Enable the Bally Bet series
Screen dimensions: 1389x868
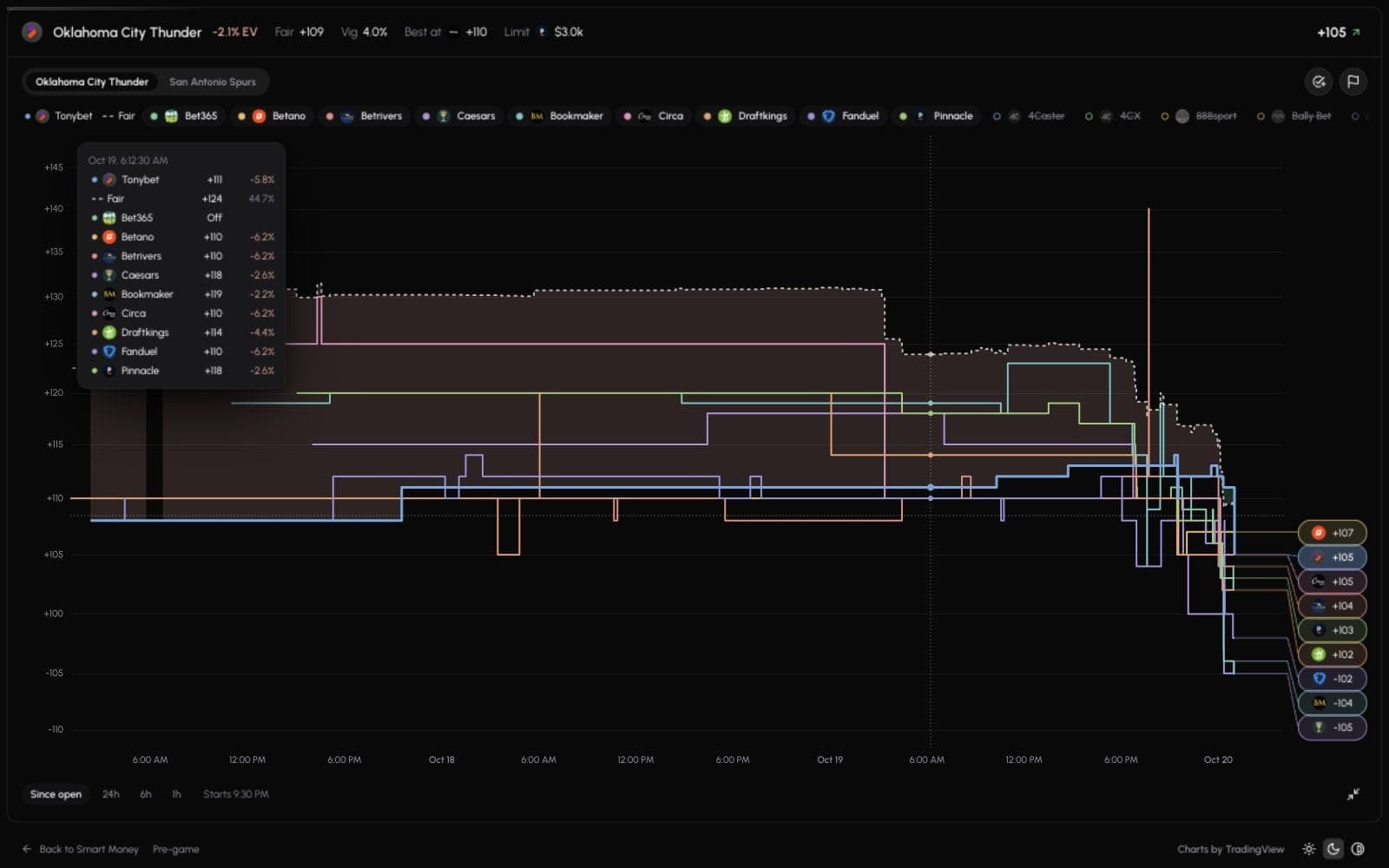[1294, 116]
